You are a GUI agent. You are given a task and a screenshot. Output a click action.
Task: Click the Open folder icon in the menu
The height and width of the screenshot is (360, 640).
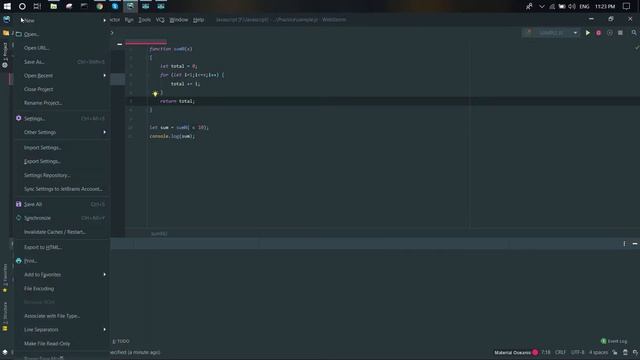(19, 34)
